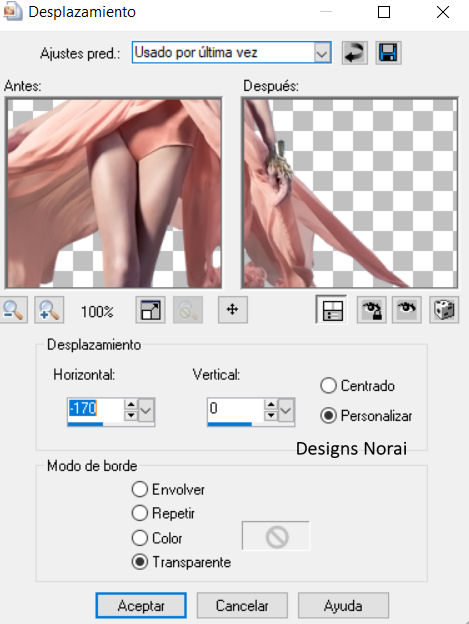Click inside the Vertical offset input field
The width and height of the screenshot is (469, 624).
[x=235, y=409]
